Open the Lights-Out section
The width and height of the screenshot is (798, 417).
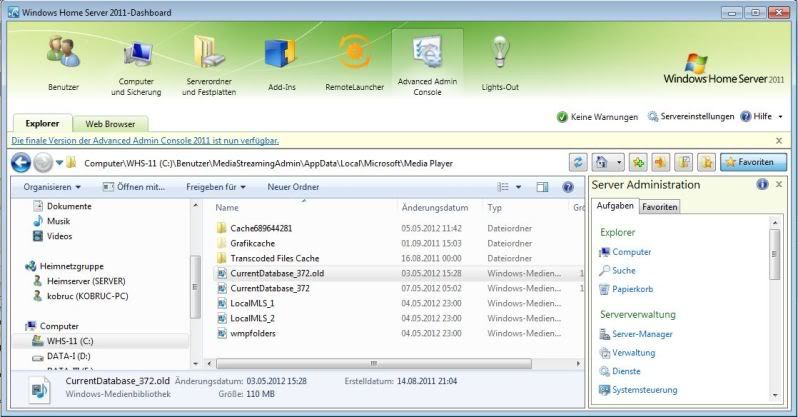500,63
